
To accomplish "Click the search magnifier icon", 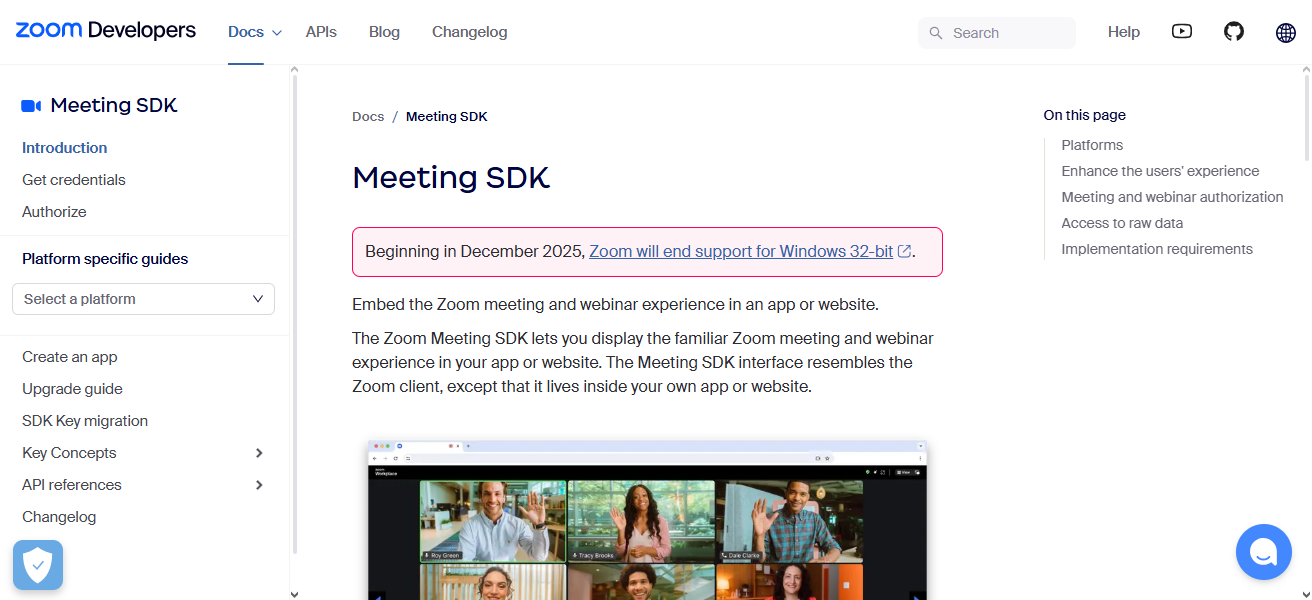I will (935, 32).
